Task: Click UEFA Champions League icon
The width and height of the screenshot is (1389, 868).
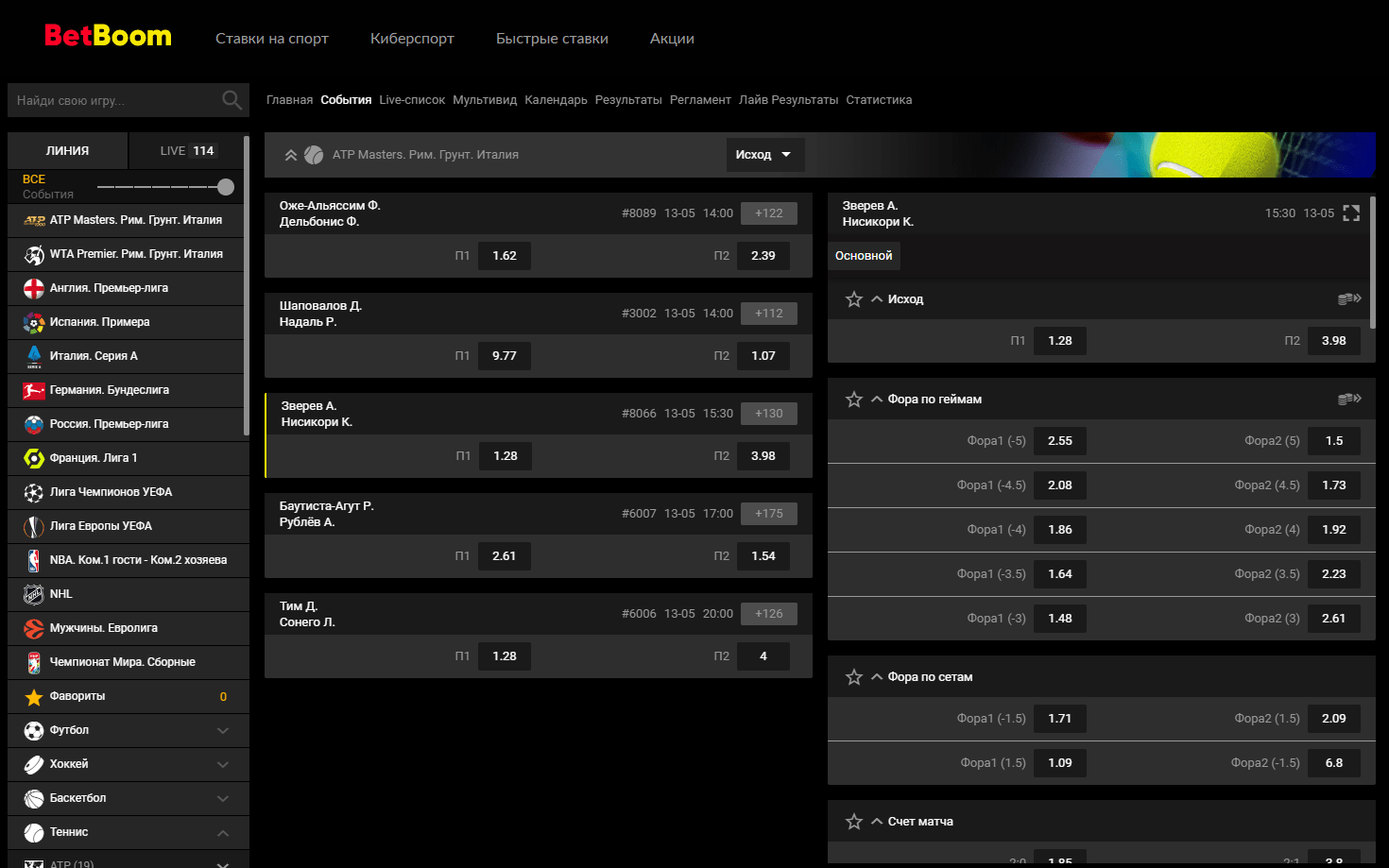Action: click(x=34, y=492)
